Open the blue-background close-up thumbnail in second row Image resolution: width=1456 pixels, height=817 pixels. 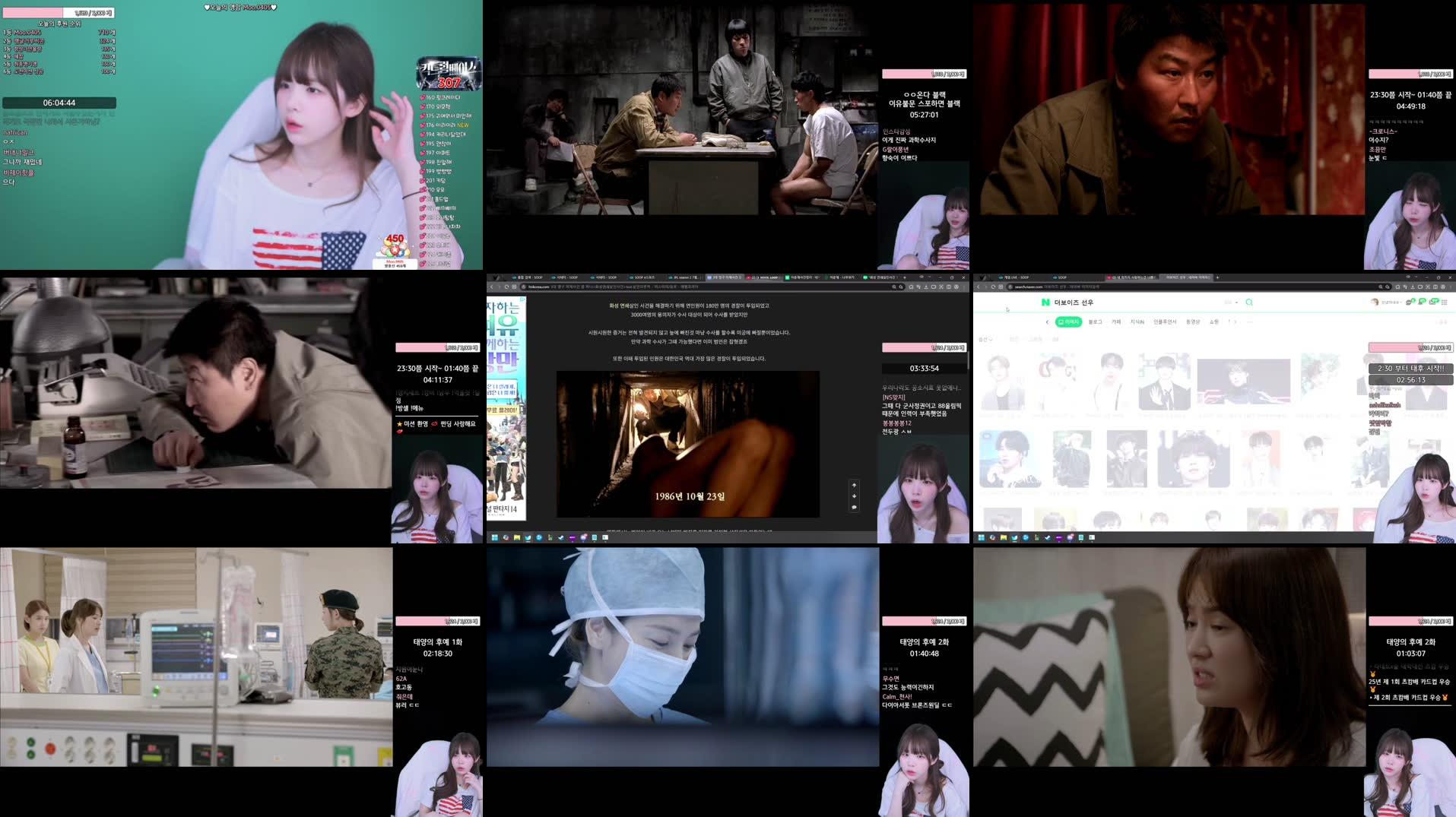pyautogui.click(x=1009, y=459)
